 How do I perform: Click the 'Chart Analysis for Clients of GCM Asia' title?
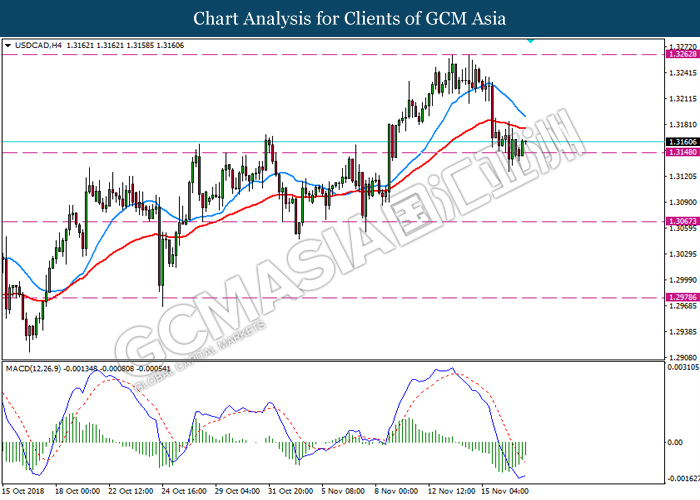point(350,19)
